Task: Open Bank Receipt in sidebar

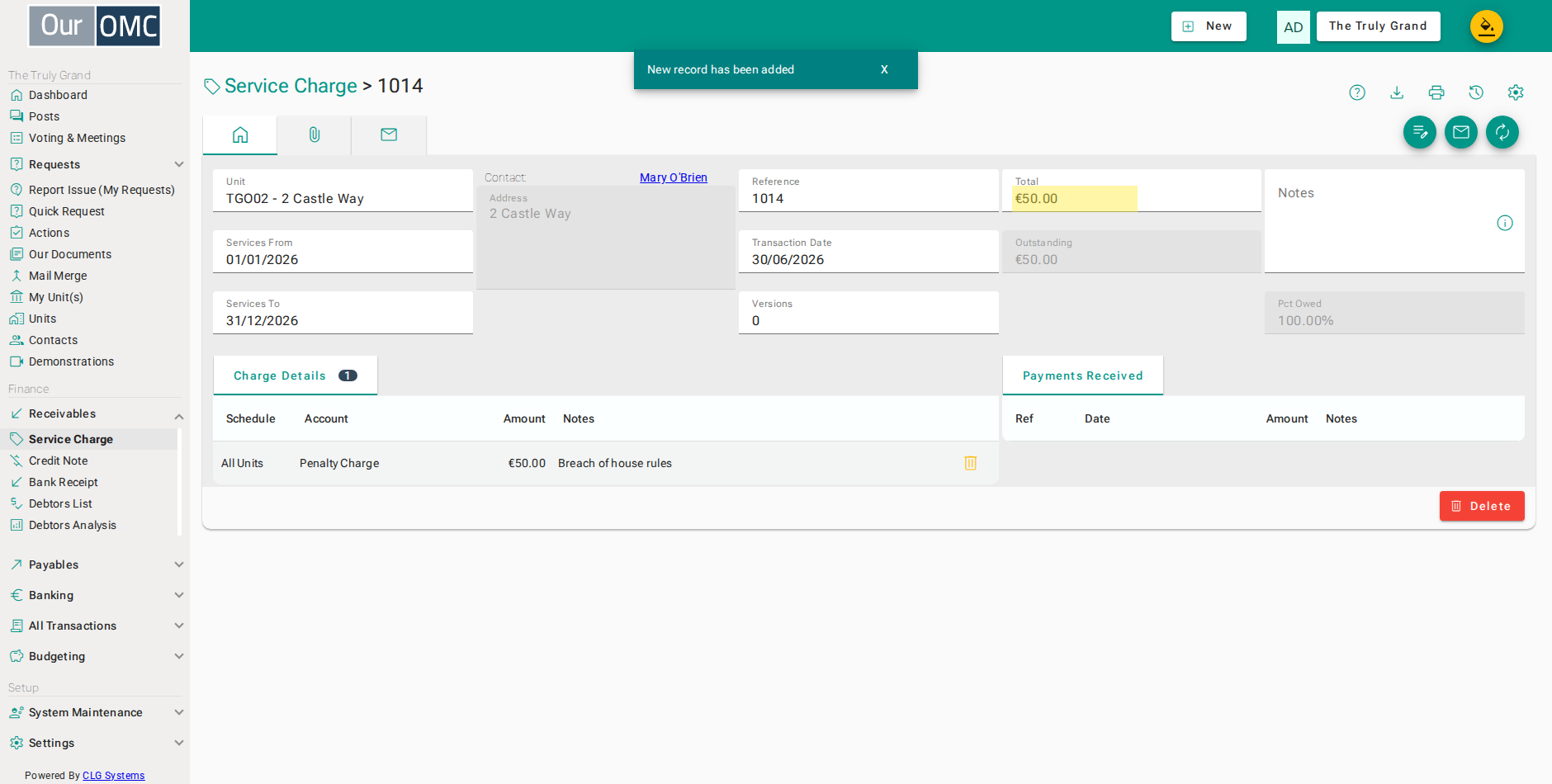Action: tap(63, 482)
